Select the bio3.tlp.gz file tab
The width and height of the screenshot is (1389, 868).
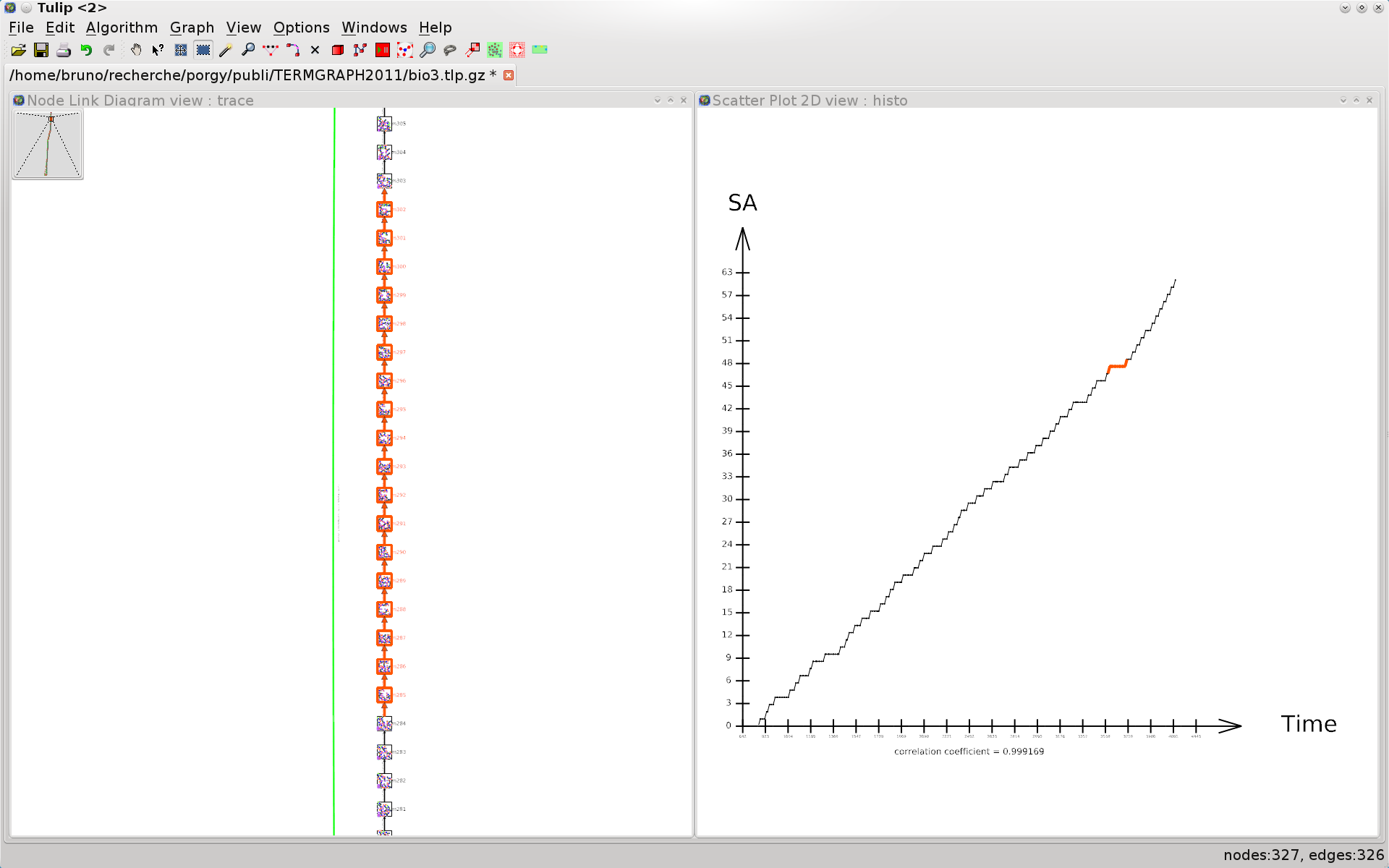click(252, 75)
